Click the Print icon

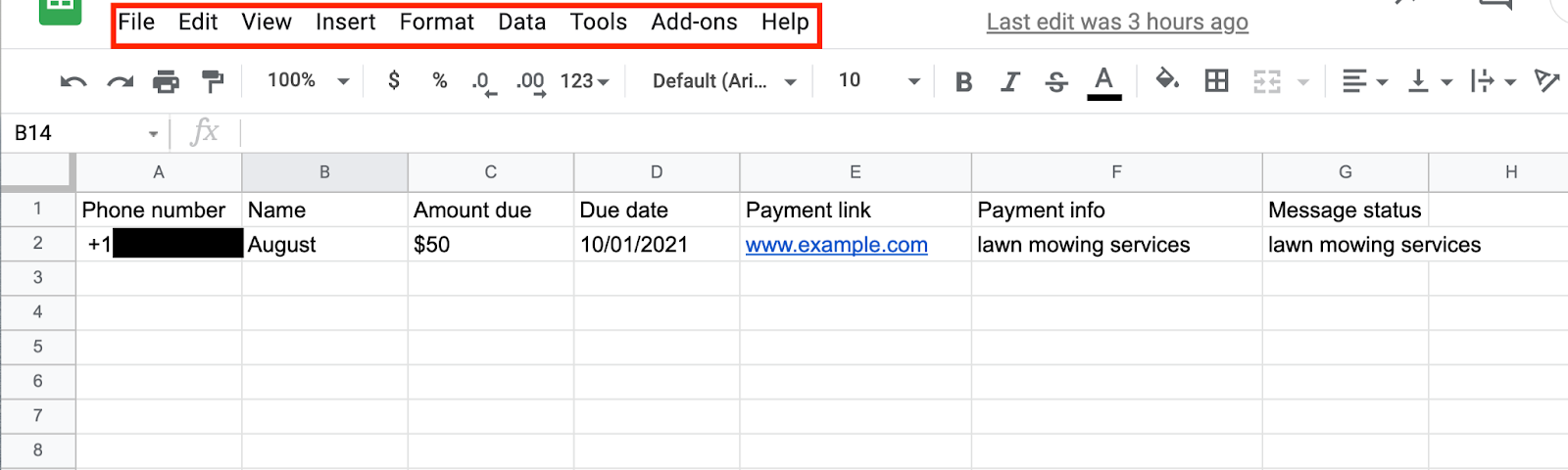[x=166, y=81]
